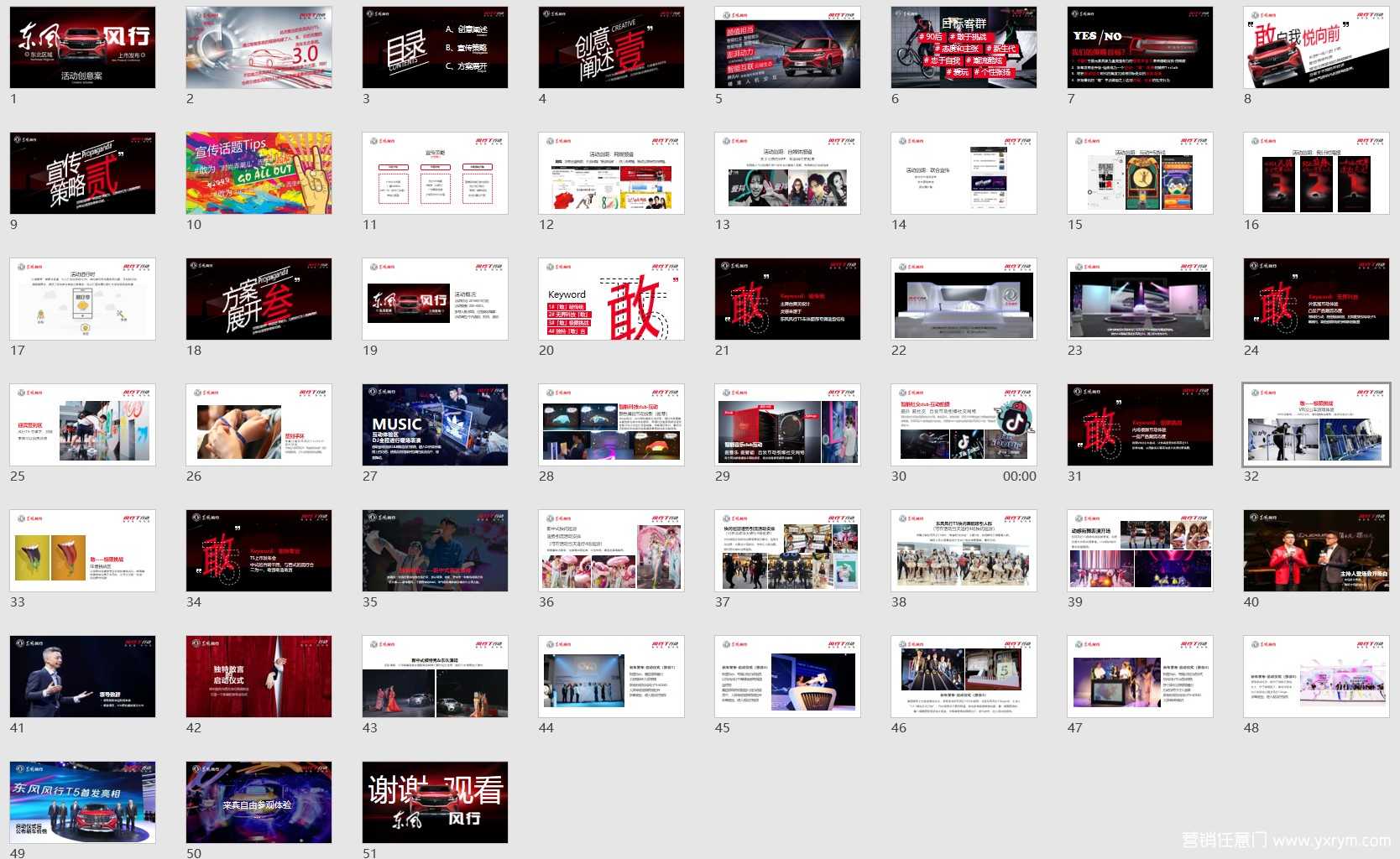Select slide 47 thumbnail

tap(1140, 676)
